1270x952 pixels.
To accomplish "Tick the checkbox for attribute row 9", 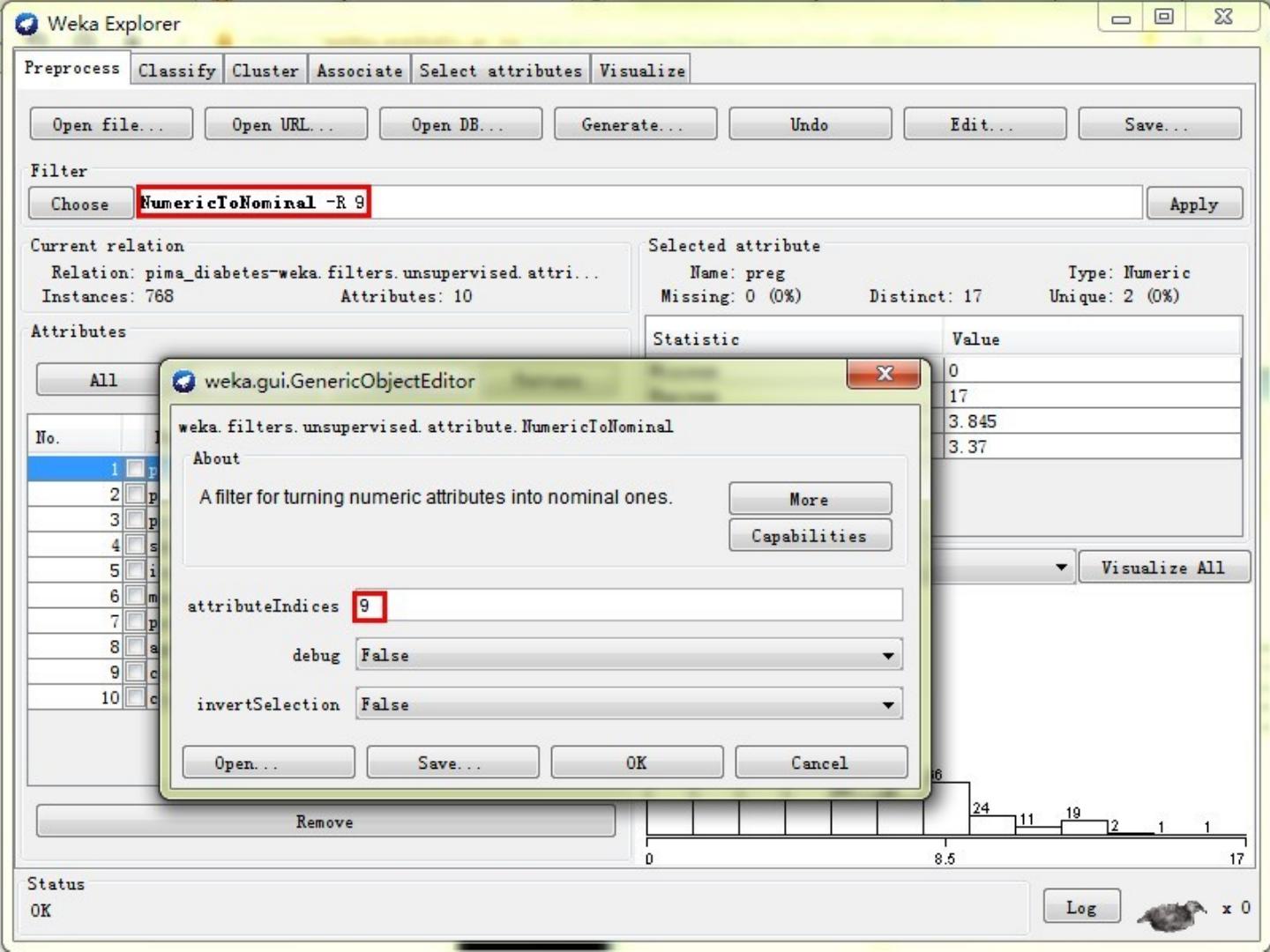I will pos(135,672).
